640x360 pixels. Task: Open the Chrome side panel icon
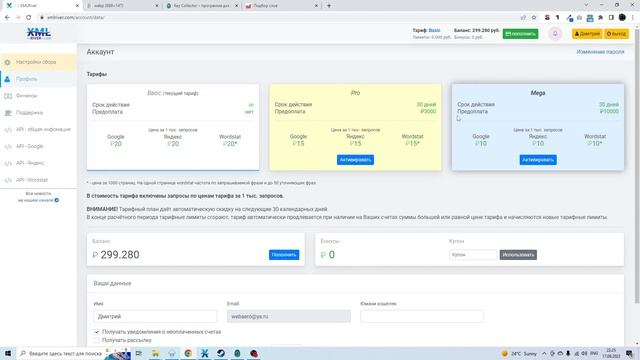pos(611,18)
